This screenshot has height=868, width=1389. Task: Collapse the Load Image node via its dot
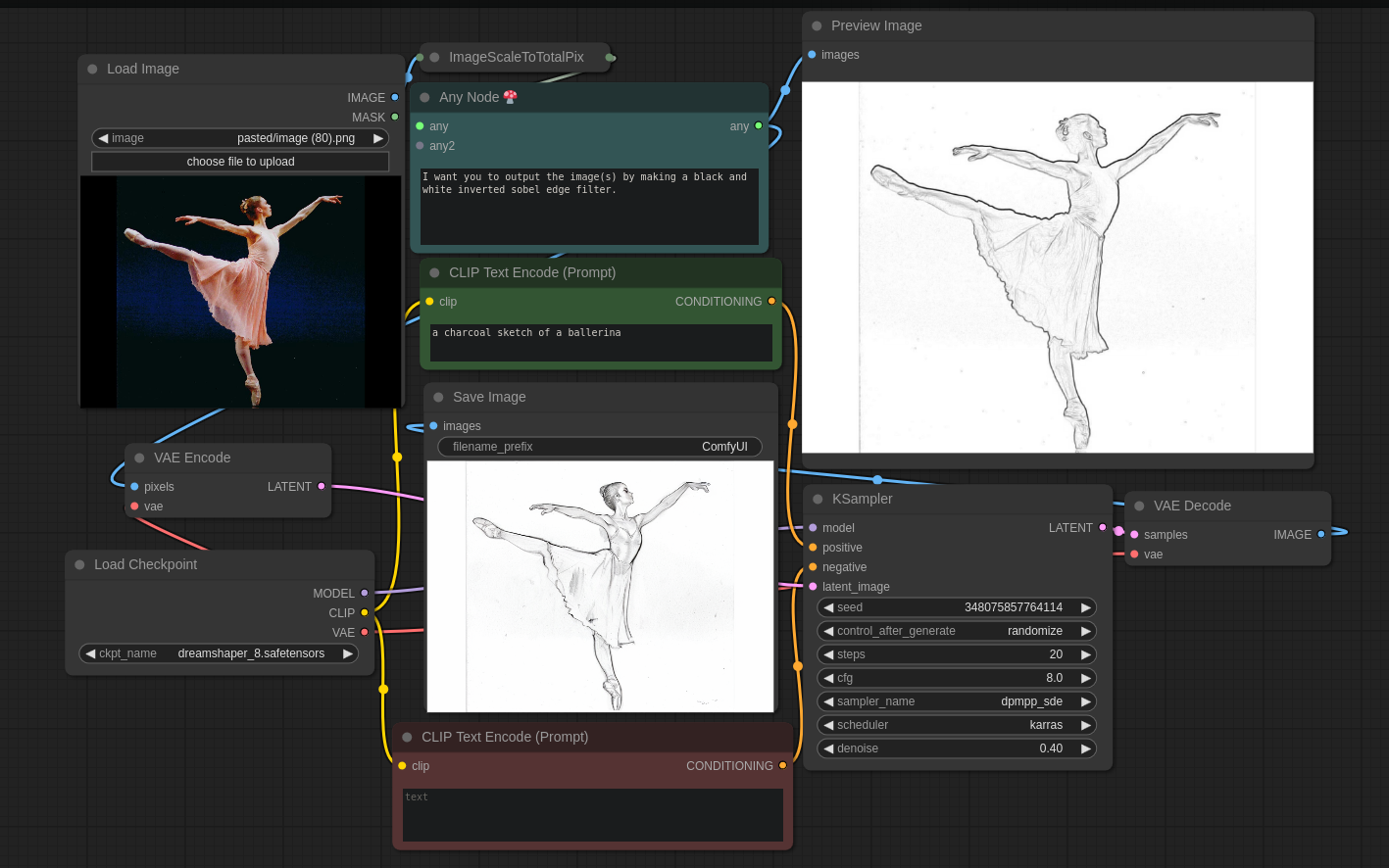(x=92, y=70)
